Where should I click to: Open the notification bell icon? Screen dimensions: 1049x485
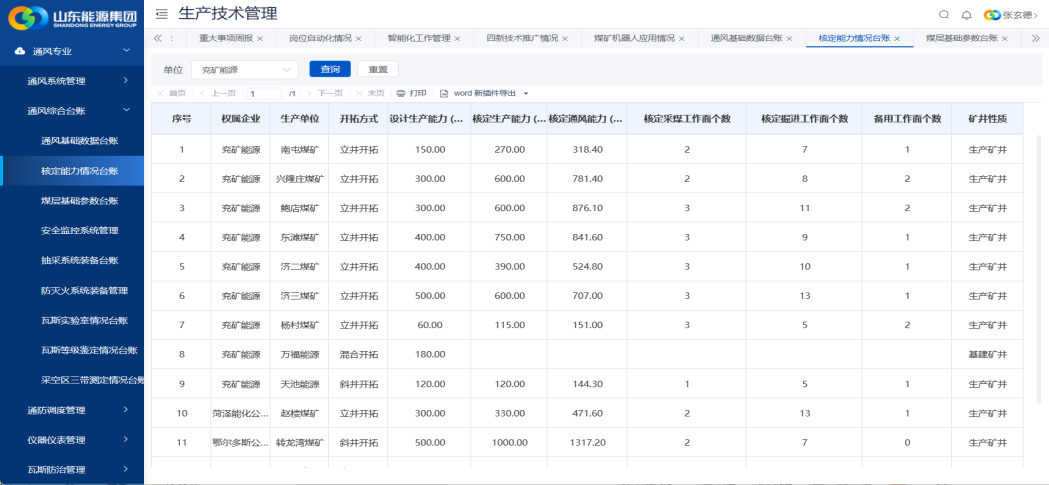(966, 14)
